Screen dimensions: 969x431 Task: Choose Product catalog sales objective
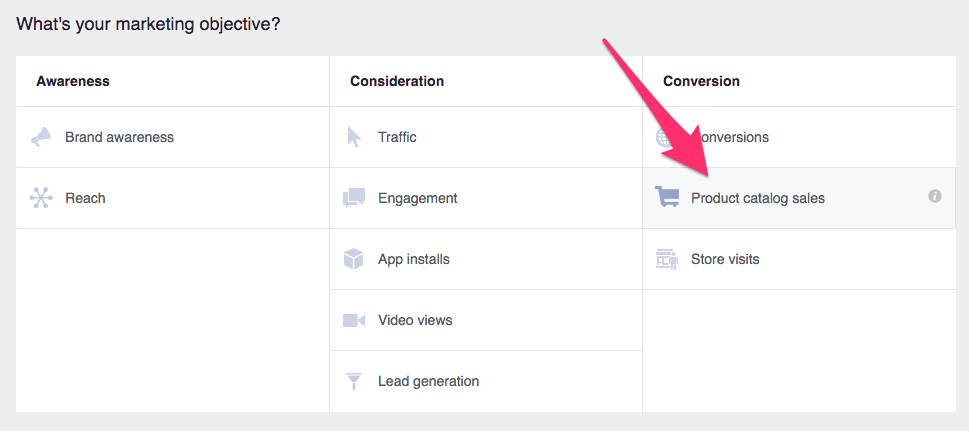(757, 198)
